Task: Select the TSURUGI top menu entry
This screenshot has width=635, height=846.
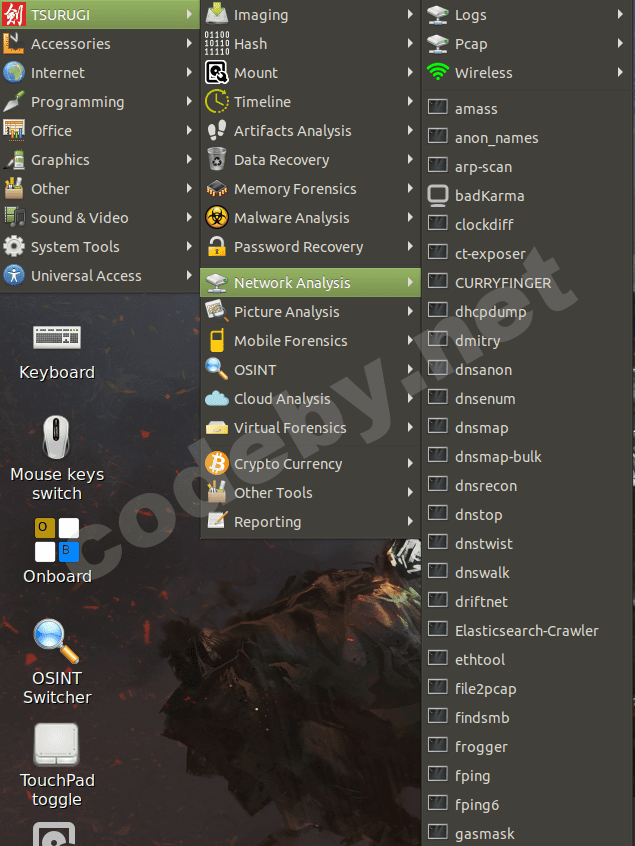Action: click(99, 15)
